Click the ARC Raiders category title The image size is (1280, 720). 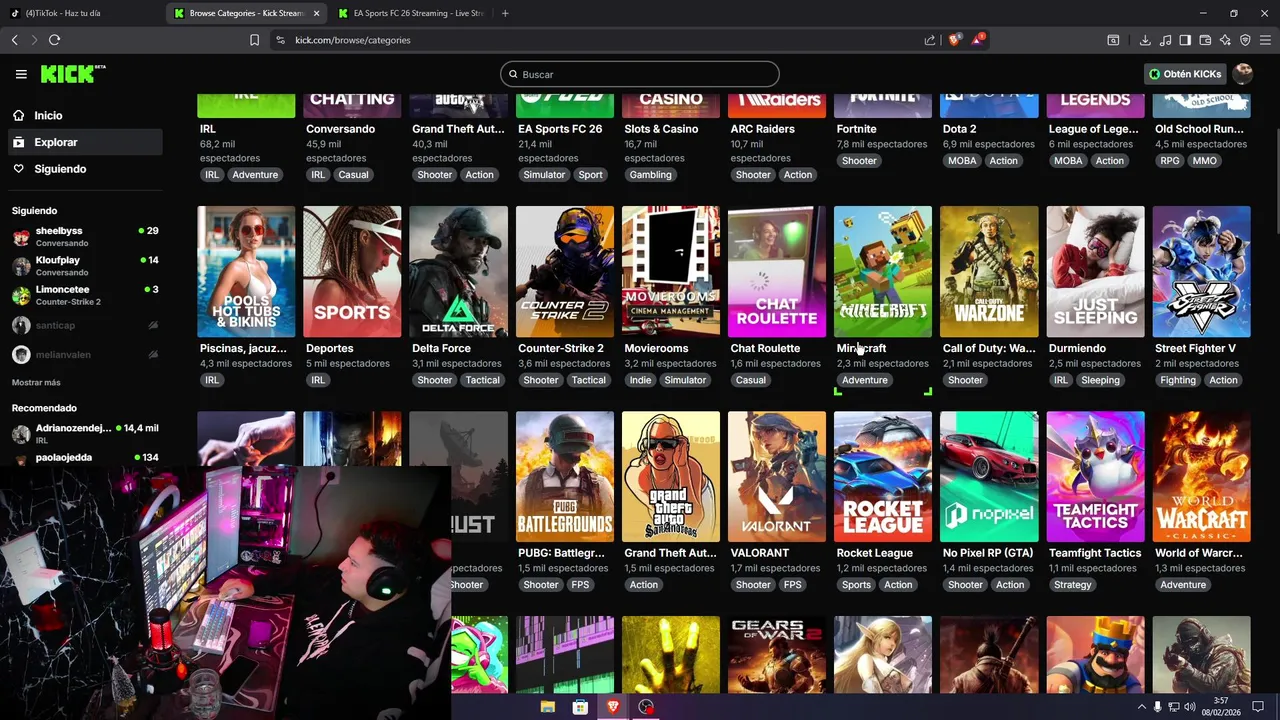(x=762, y=129)
